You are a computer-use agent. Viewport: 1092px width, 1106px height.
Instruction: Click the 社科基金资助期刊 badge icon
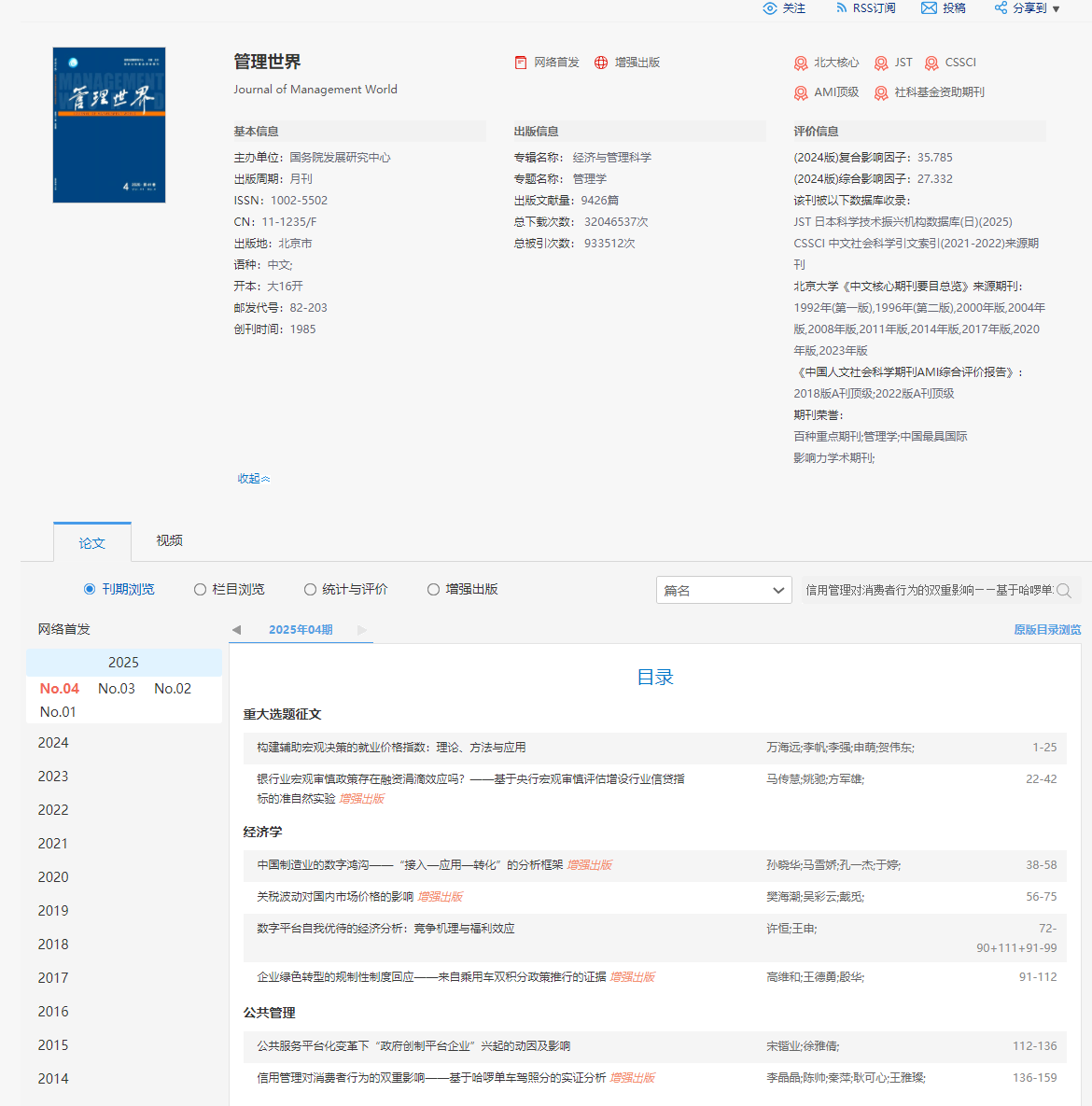(881, 93)
